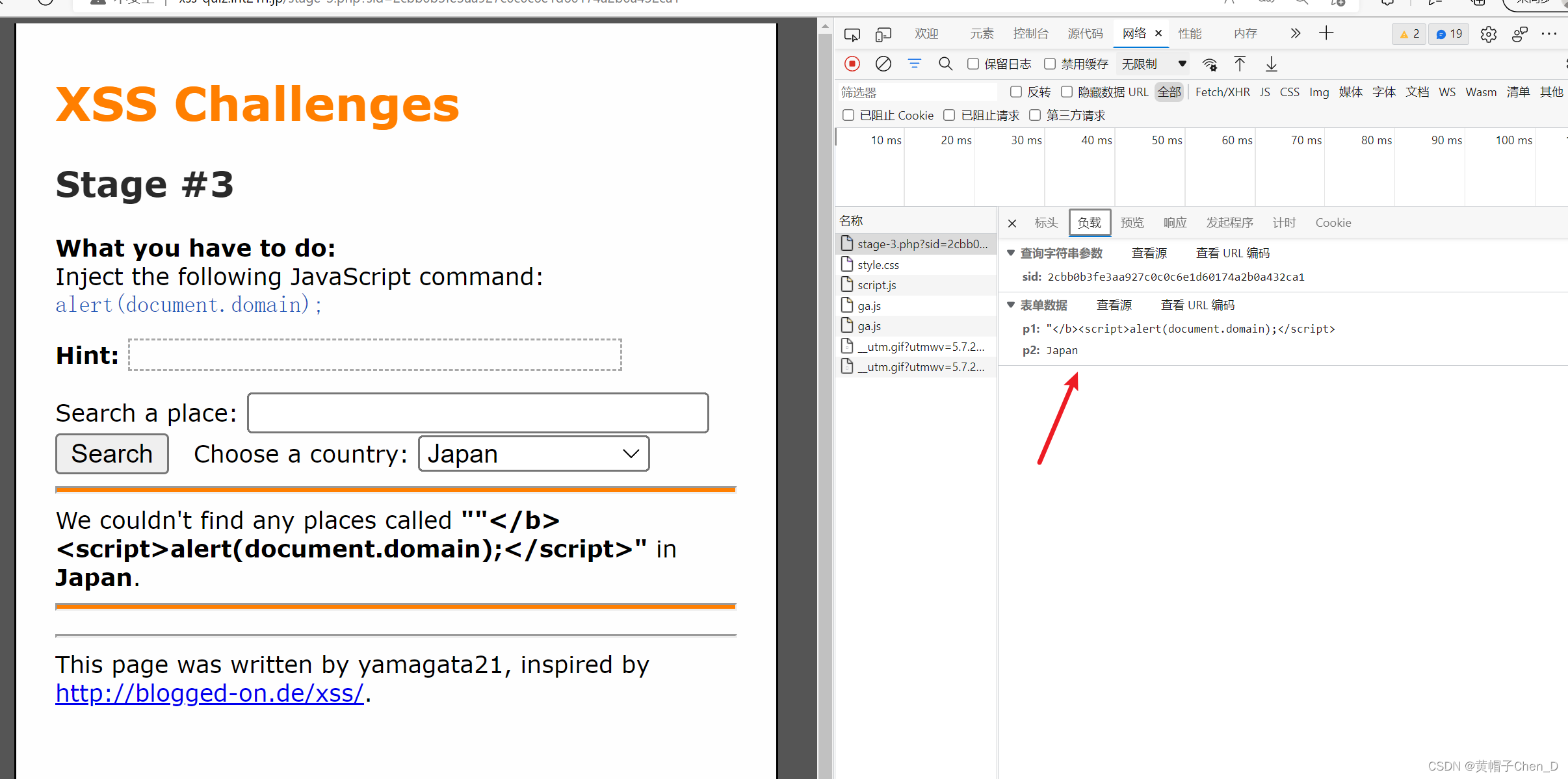Open network conditions wifi icon
This screenshot has height=779, width=1568.
[x=1209, y=64]
